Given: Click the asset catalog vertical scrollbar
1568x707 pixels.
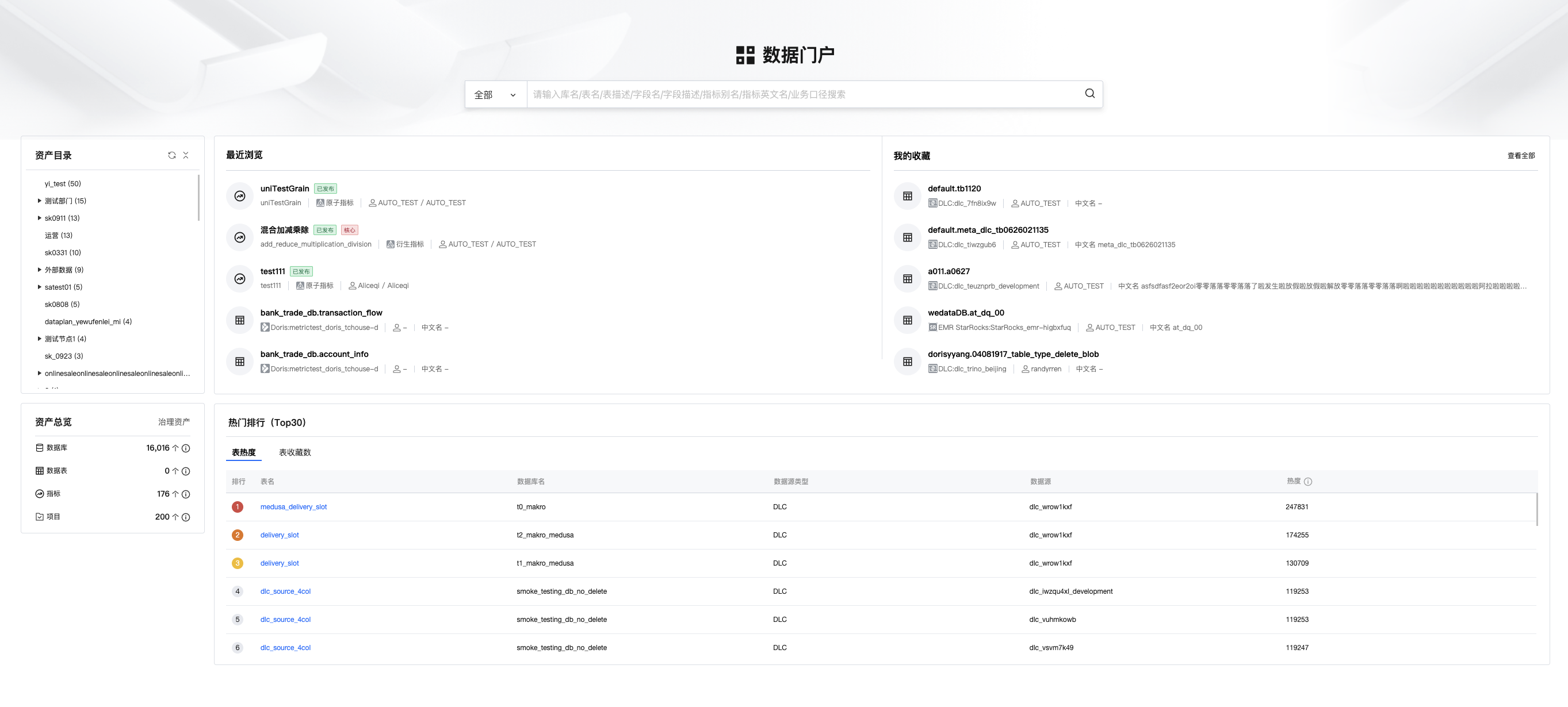Looking at the screenshot, I should pos(198,198).
